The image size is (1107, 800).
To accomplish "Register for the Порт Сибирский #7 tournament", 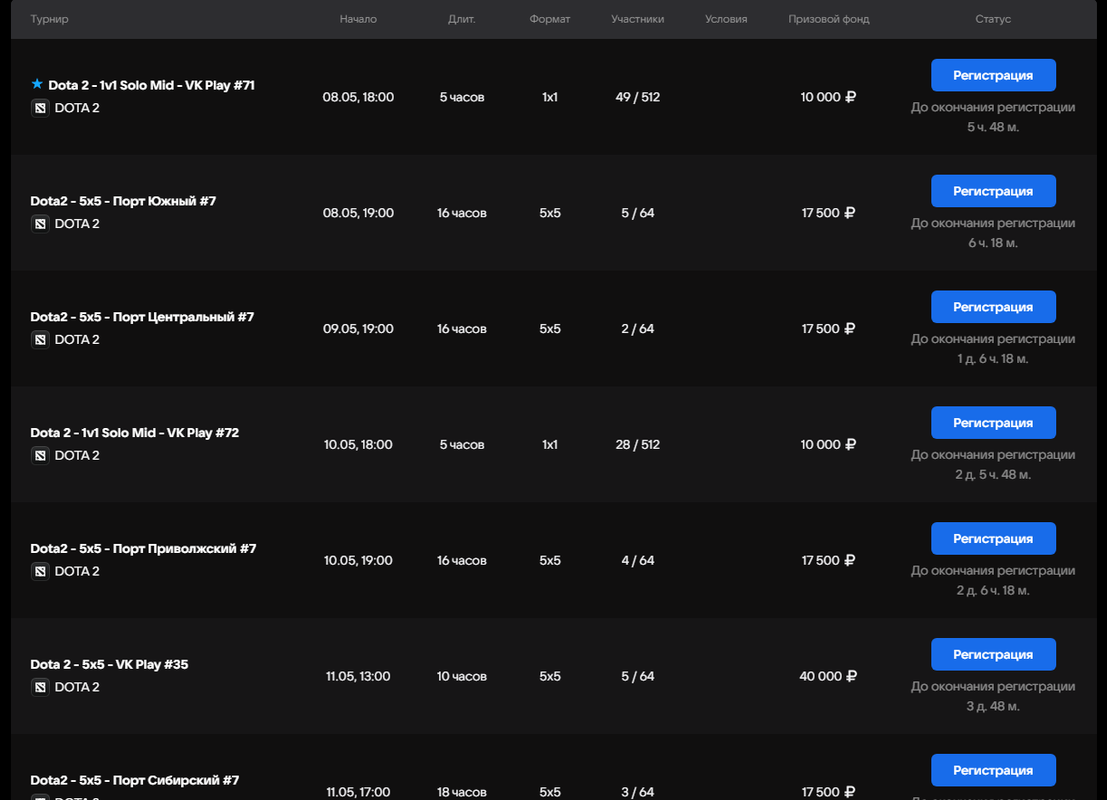I will point(993,770).
